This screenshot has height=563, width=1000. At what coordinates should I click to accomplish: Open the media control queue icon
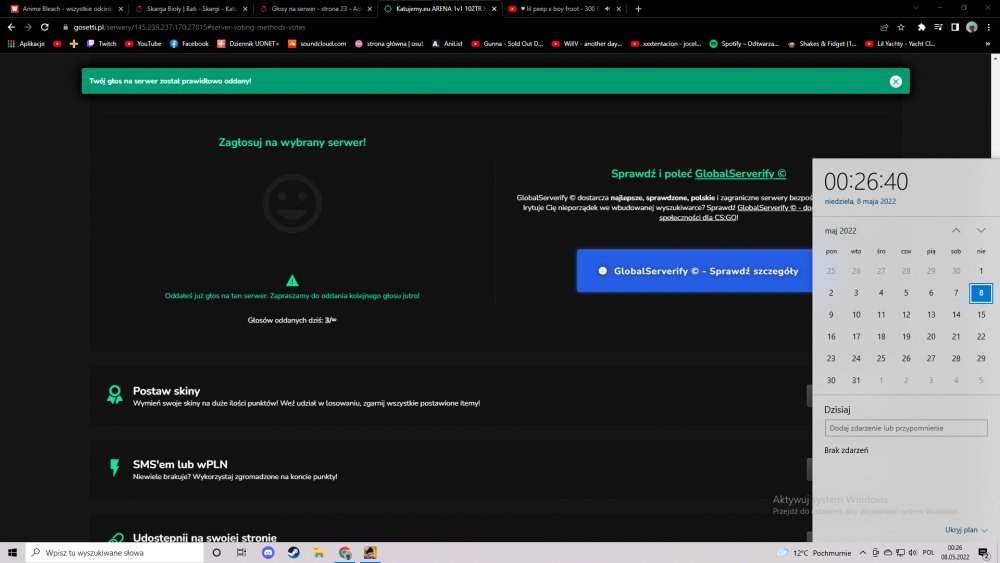click(938, 27)
